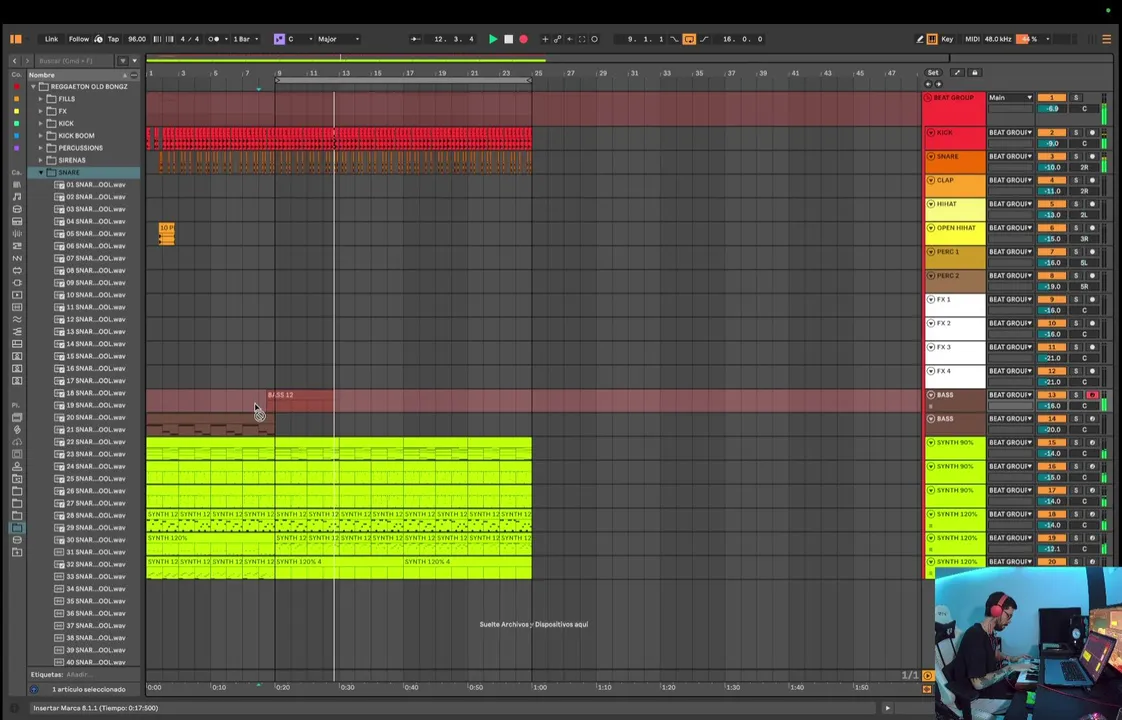Open the Key map mode button
The height and width of the screenshot is (720, 1122).
coord(947,39)
